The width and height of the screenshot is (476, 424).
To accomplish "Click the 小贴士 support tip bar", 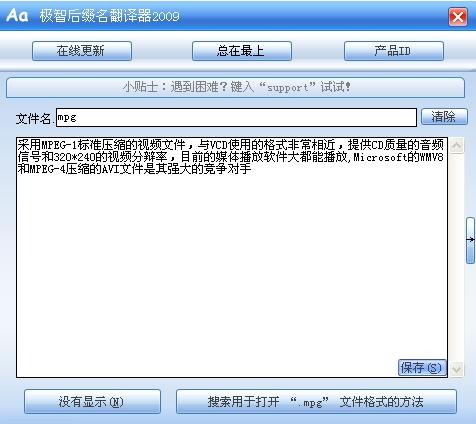I will pyautogui.click(x=235, y=87).
